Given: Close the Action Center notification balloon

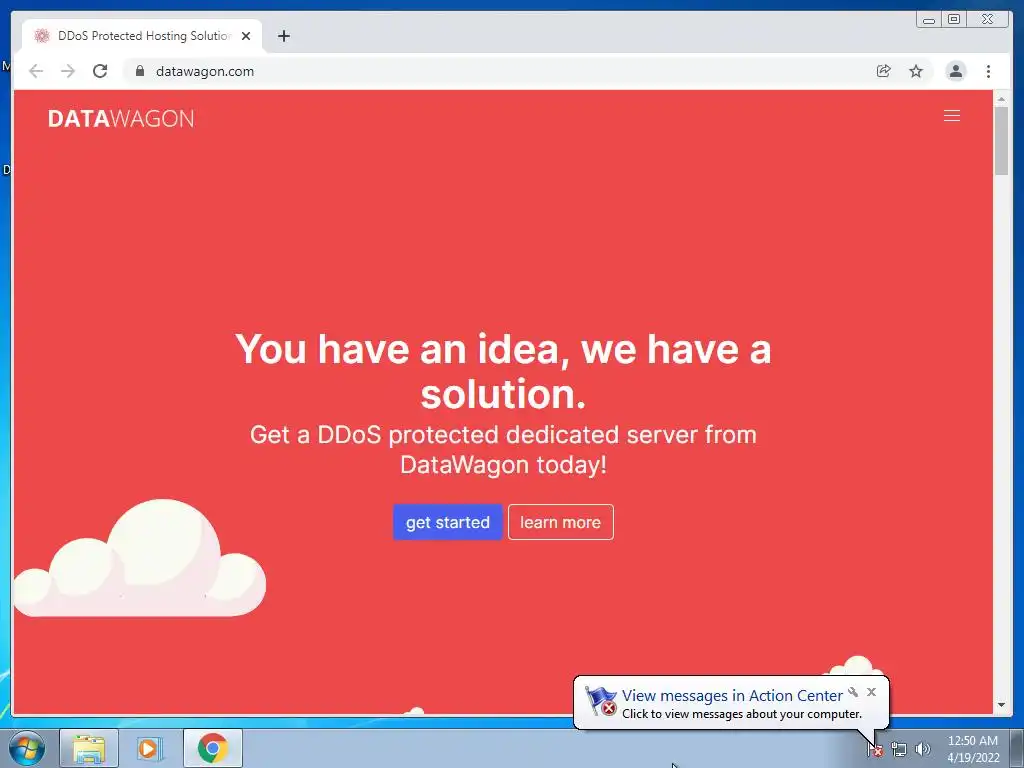Looking at the screenshot, I should click(x=871, y=692).
